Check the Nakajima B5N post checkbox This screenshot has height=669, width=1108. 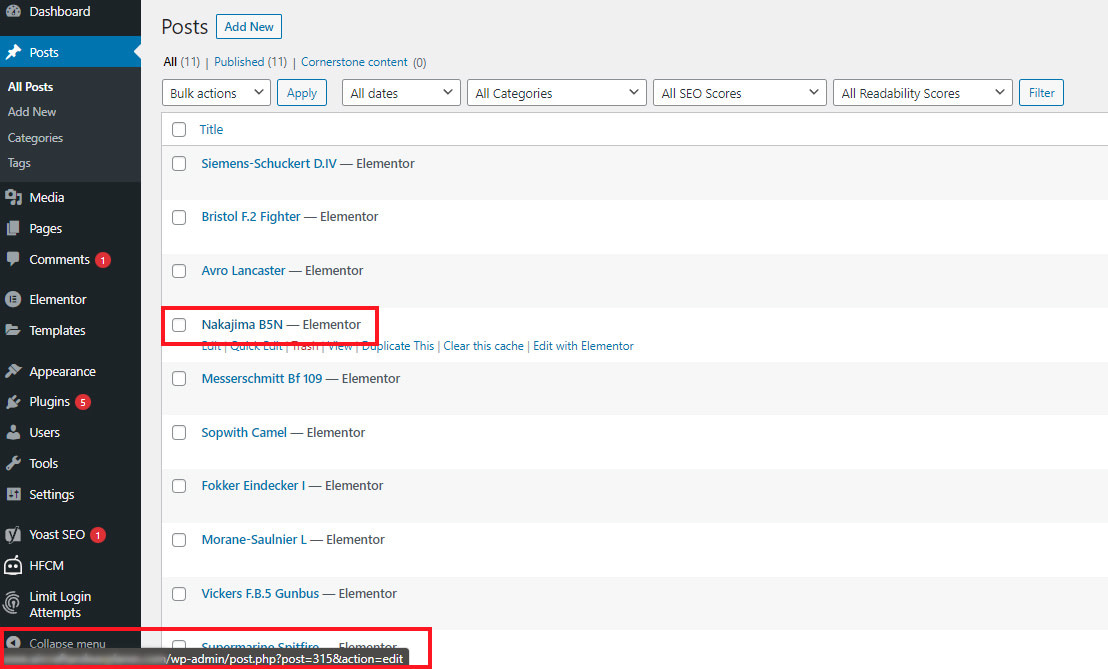click(x=179, y=324)
